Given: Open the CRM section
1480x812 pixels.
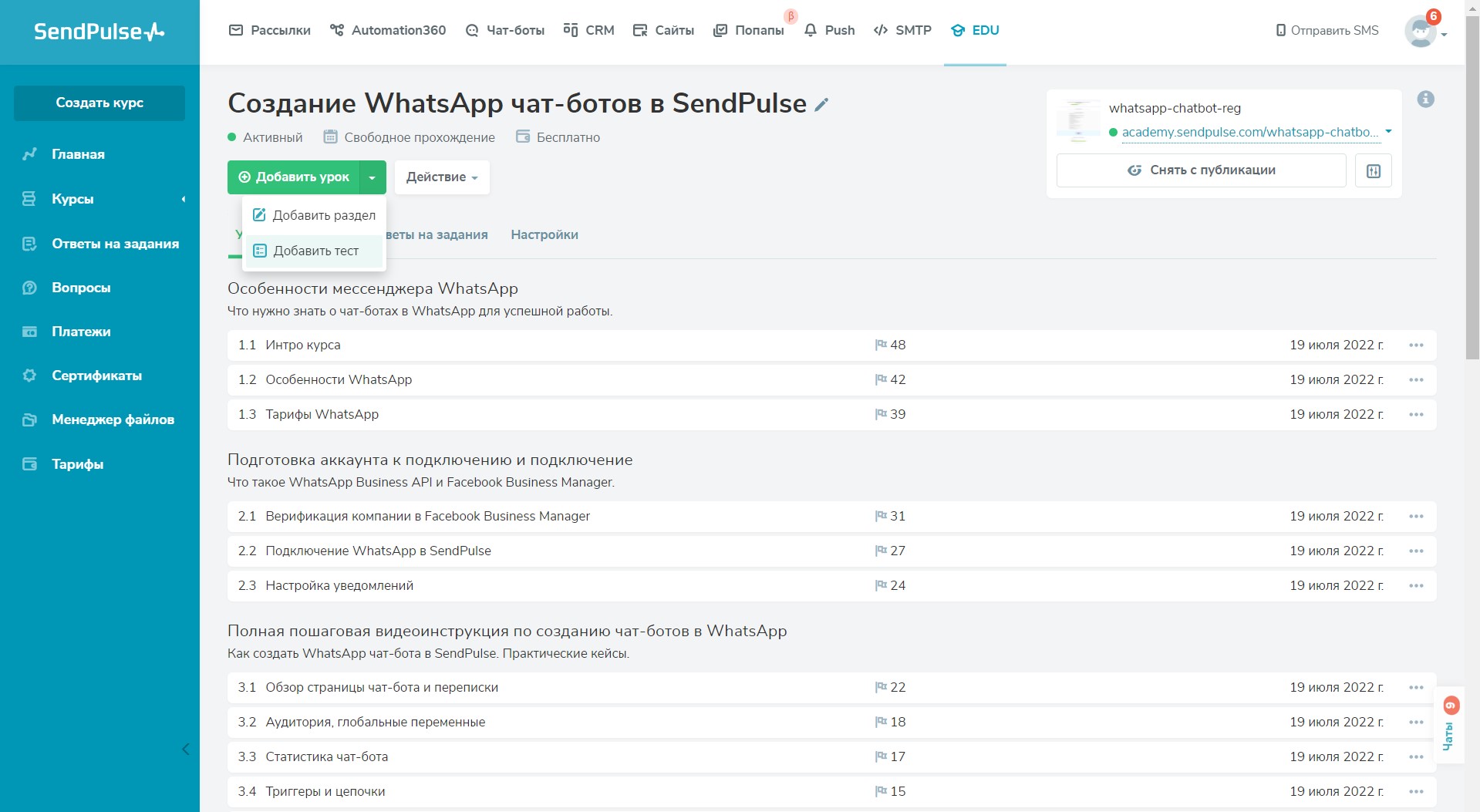Looking at the screenshot, I should [588, 30].
